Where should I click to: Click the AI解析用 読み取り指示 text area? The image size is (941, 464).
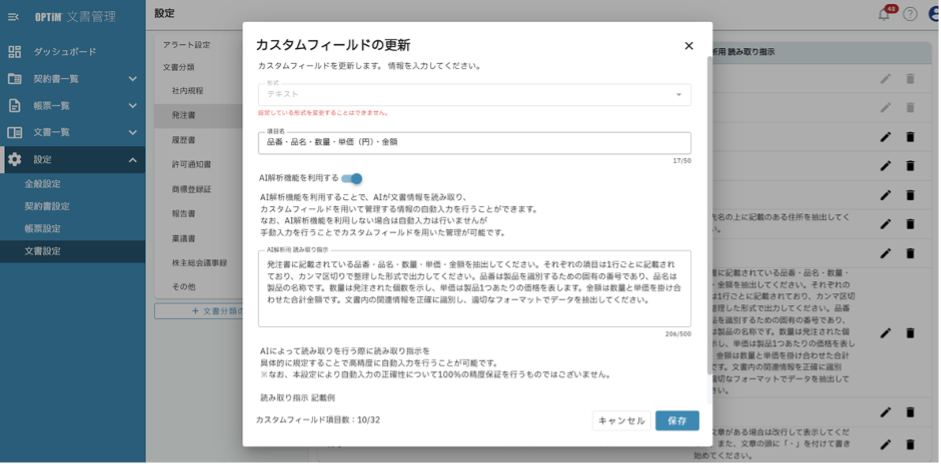pyautogui.click(x=474, y=288)
